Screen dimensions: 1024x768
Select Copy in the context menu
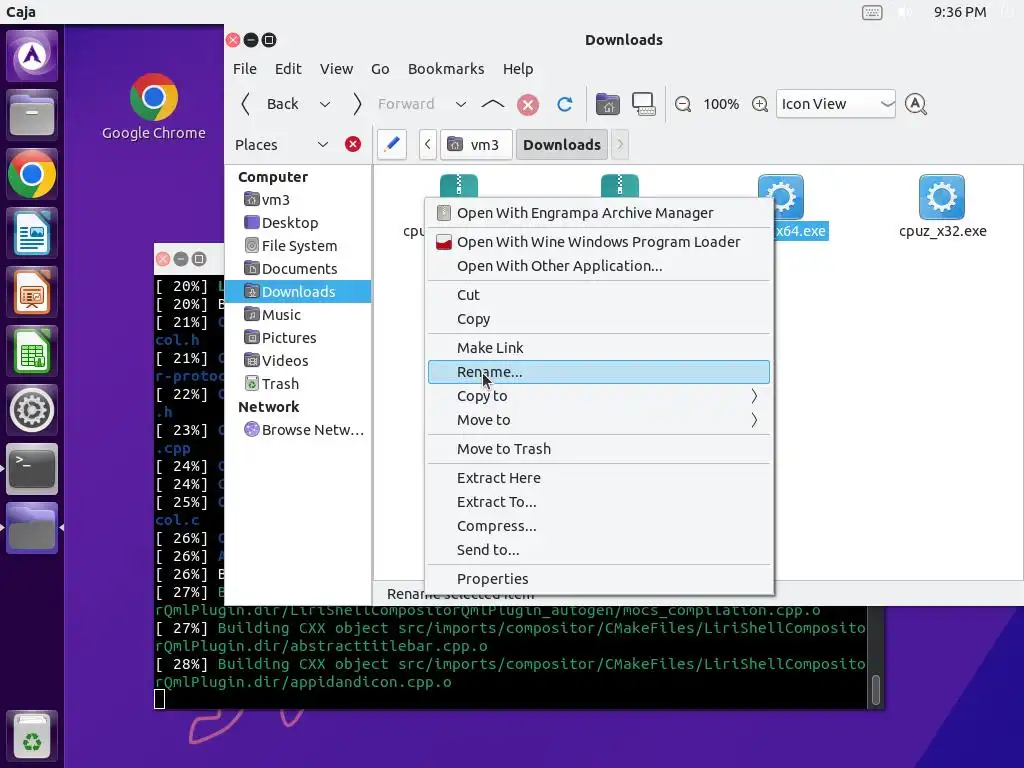pyautogui.click(x=599, y=319)
